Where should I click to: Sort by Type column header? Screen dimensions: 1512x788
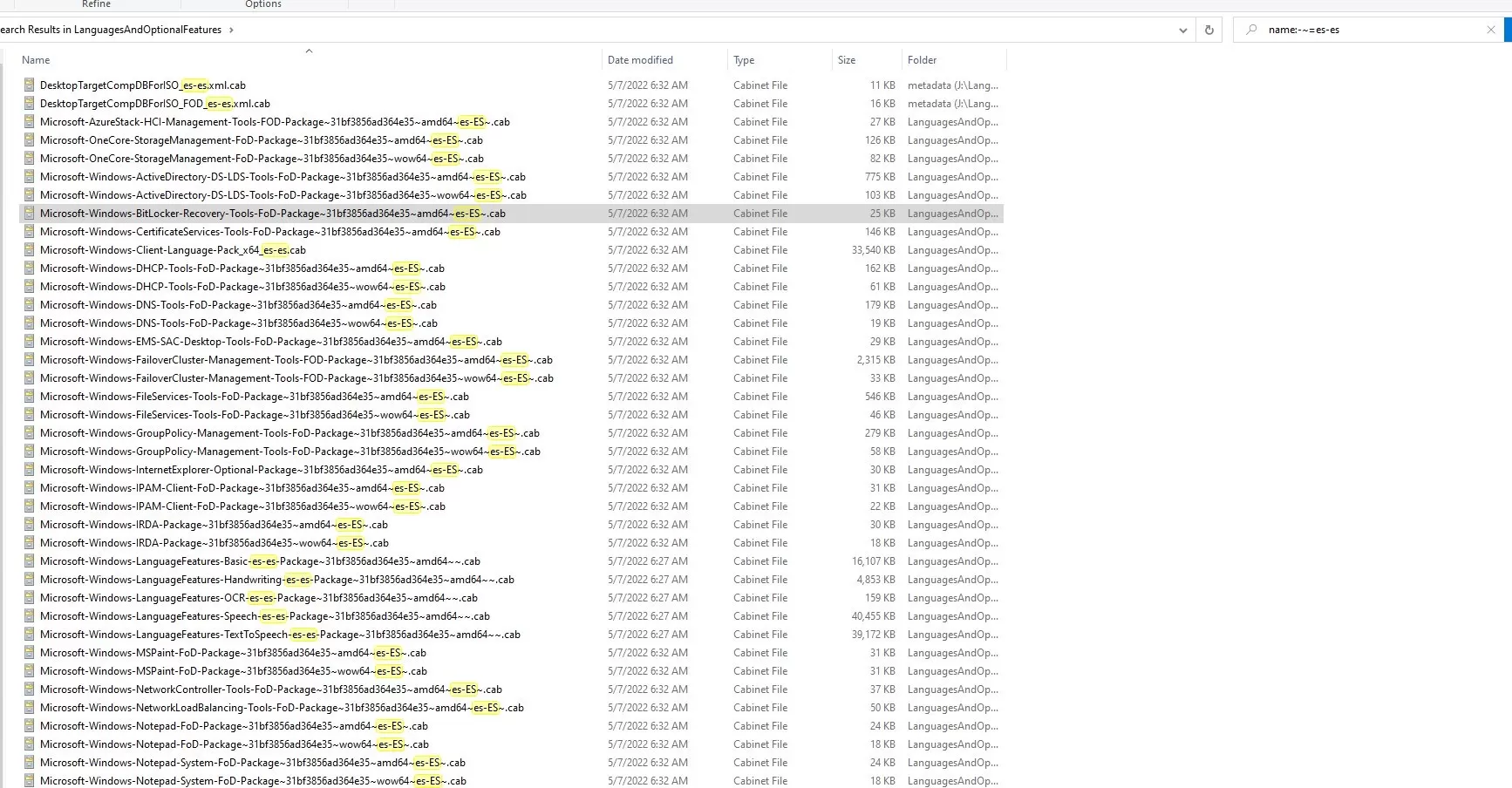[744, 60]
